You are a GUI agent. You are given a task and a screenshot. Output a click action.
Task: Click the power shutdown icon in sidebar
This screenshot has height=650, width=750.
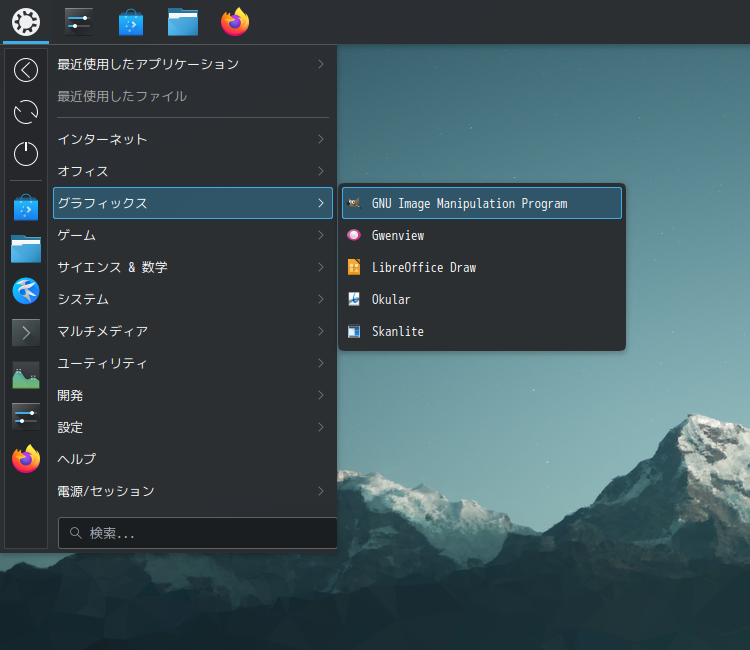(26, 154)
